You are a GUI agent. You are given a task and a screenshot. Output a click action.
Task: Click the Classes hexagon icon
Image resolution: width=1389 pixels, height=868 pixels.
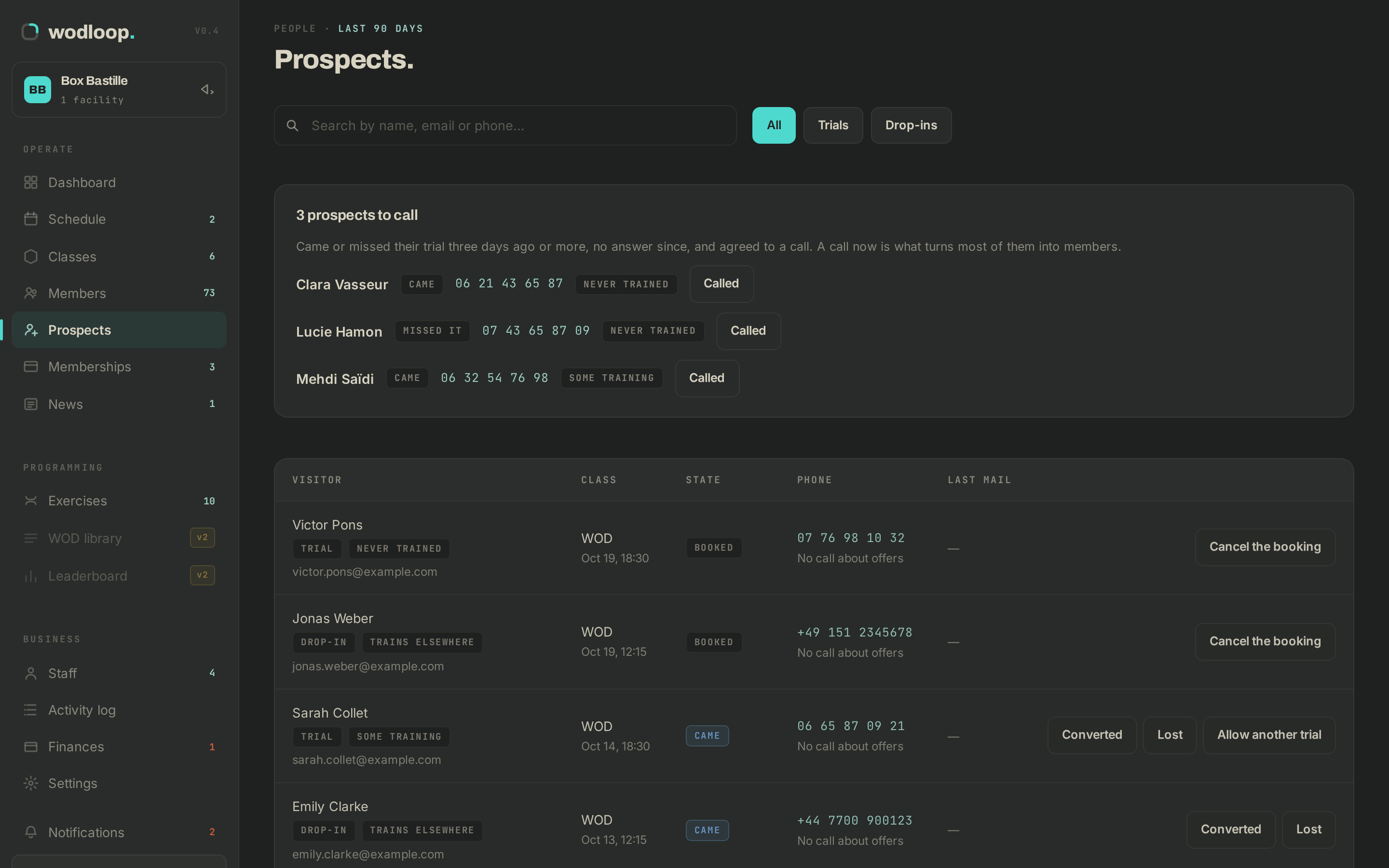[x=31, y=257]
